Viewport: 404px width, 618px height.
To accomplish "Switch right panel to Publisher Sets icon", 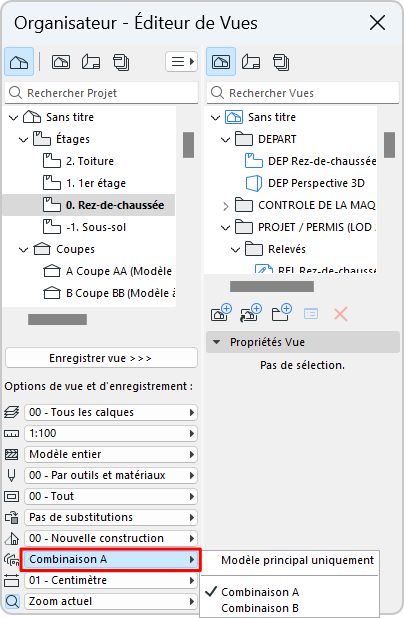I will (281, 62).
